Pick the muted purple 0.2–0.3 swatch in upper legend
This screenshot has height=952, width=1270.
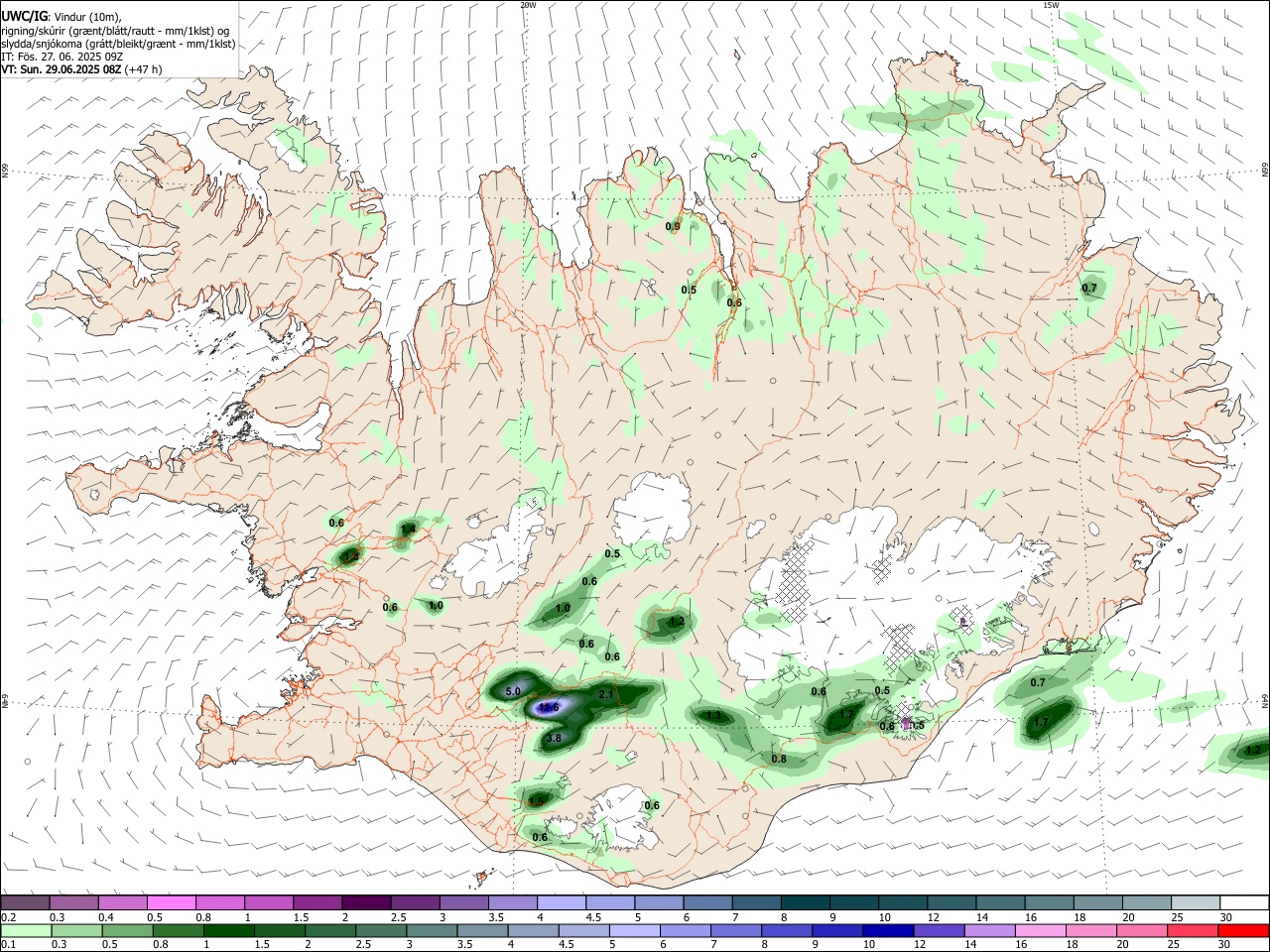[x=25, y=902]
